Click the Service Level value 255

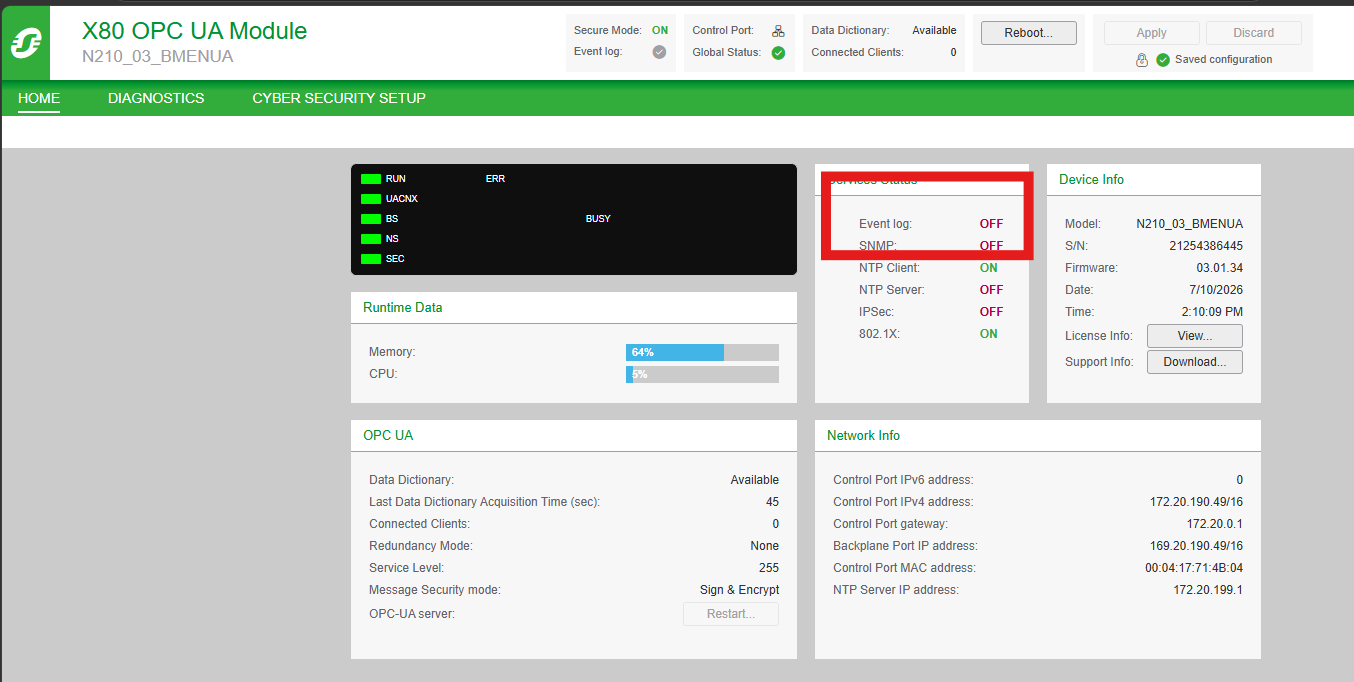[769, 568]
